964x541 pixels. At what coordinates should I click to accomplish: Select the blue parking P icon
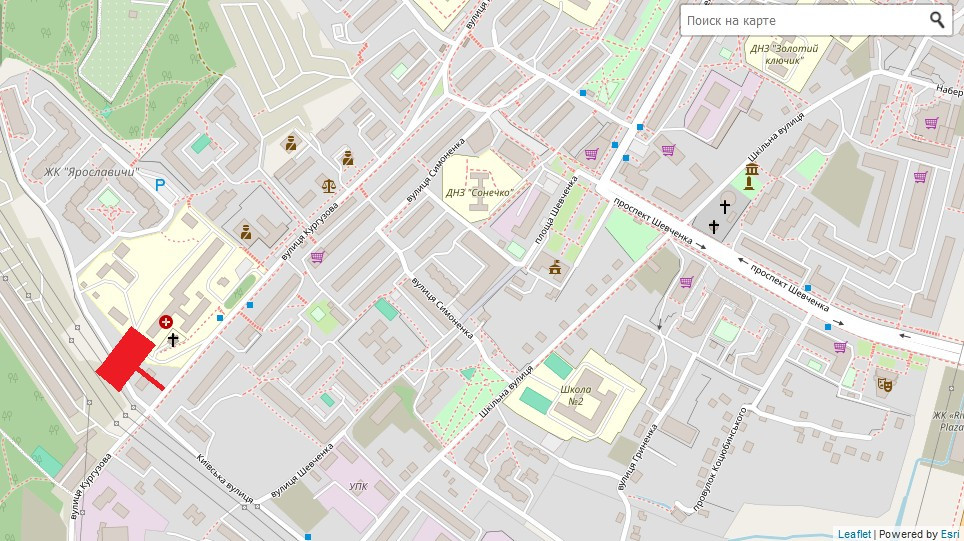tap(159, 185)
